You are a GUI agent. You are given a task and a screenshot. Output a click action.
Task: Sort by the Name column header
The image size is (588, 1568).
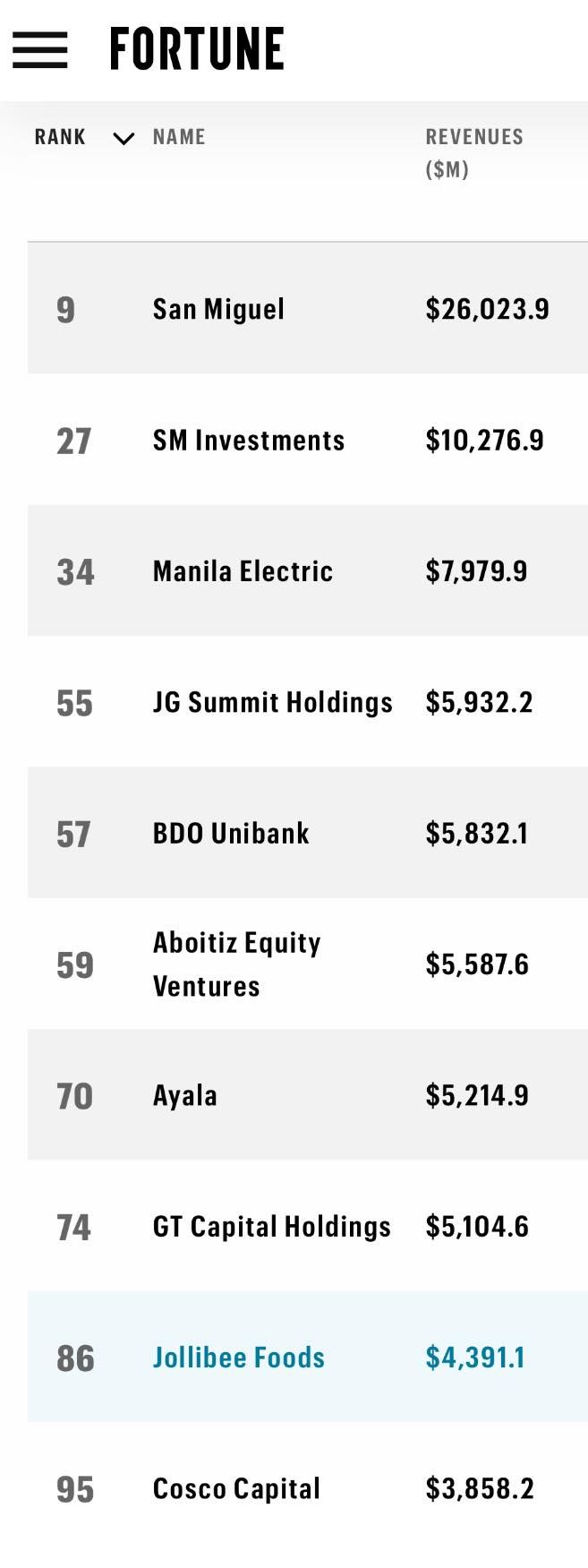(179, 137)
